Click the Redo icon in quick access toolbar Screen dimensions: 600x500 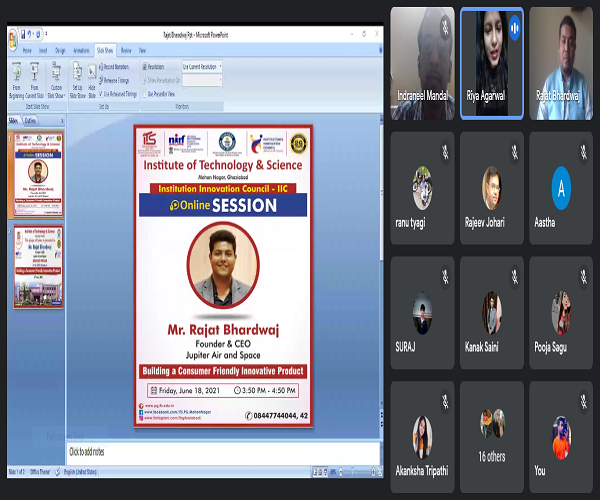click(x=38, y=34)
